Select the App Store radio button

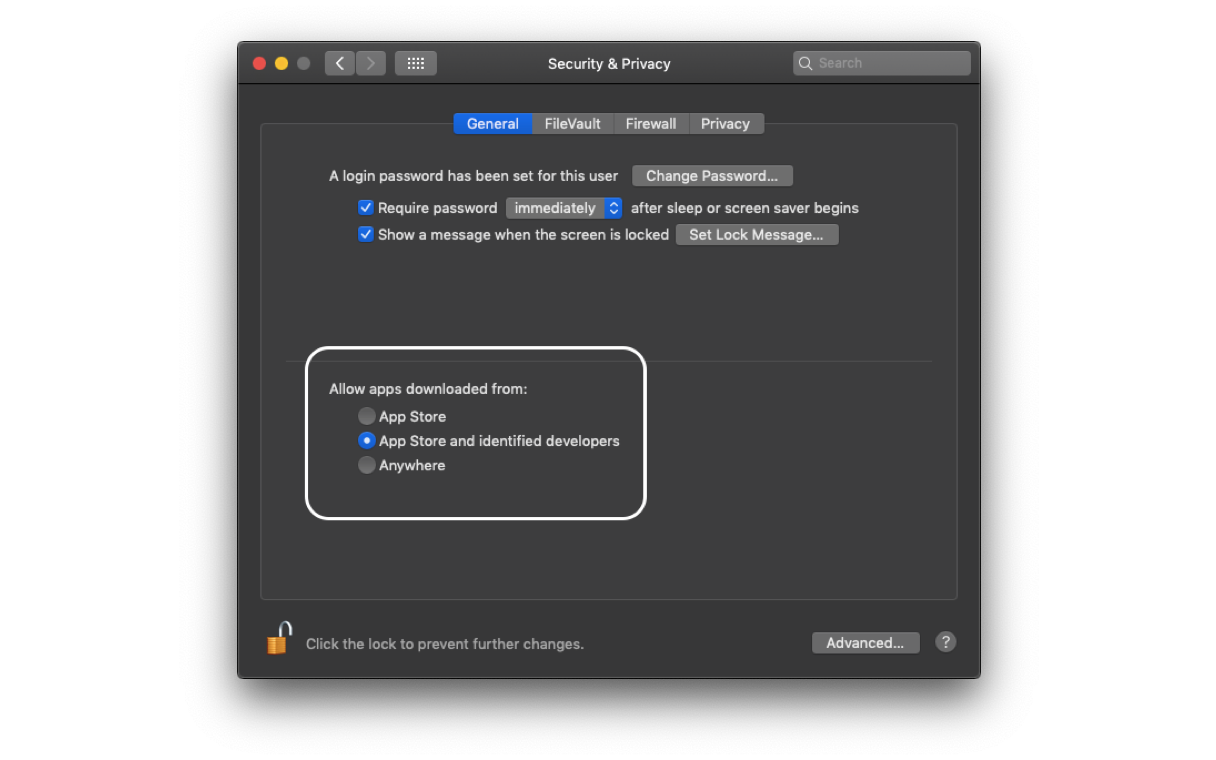pyautogui.click(x=367, y=416)
